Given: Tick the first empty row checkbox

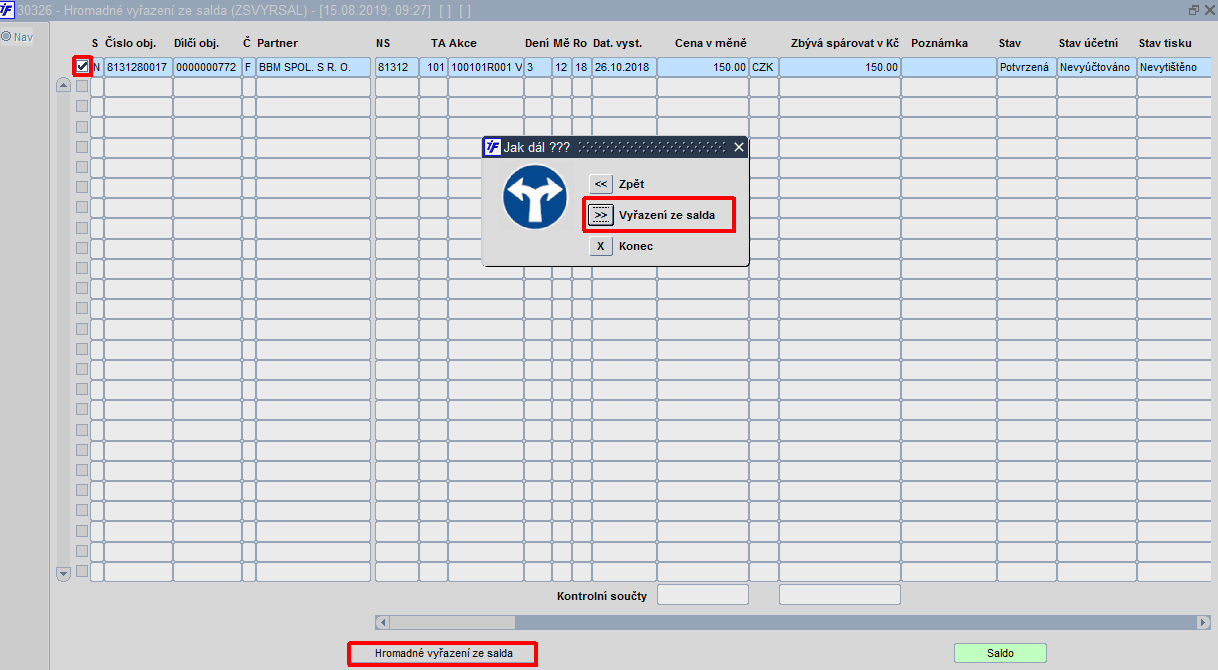Looking at the screenshot, I should [82, 87].
